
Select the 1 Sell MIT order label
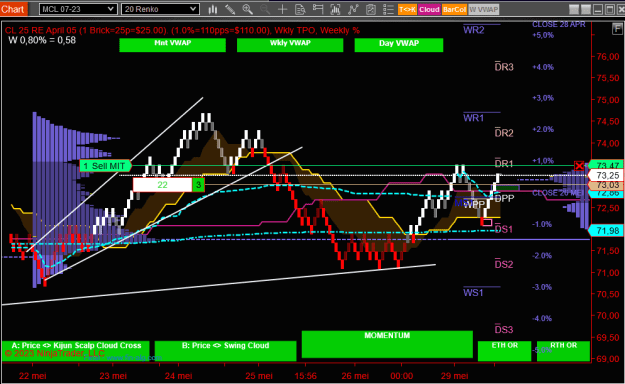[x=106, y=166]
